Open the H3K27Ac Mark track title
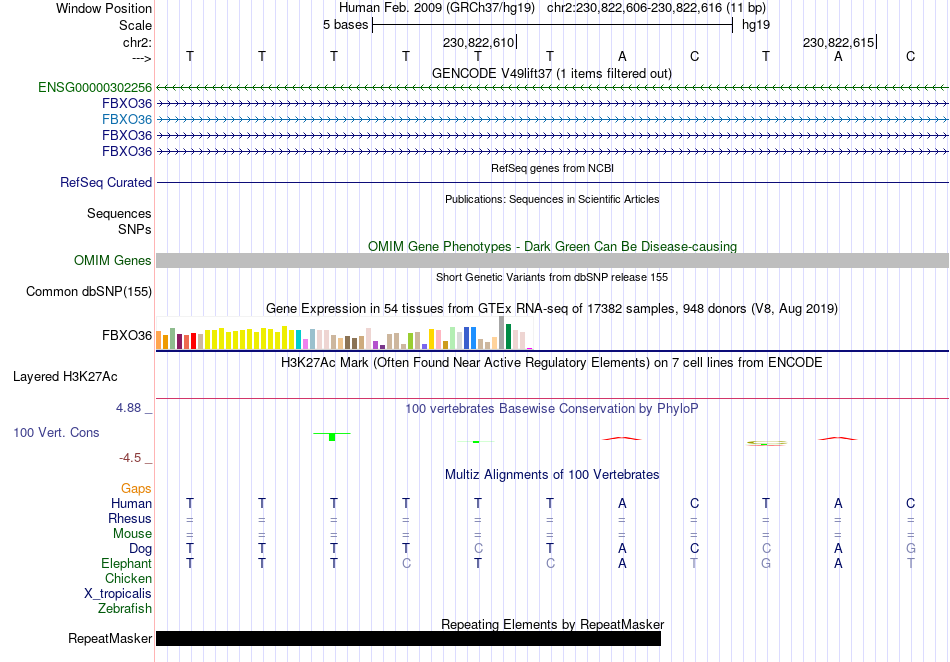This screenshot has width=950, height=662. [x=552, y=363]
